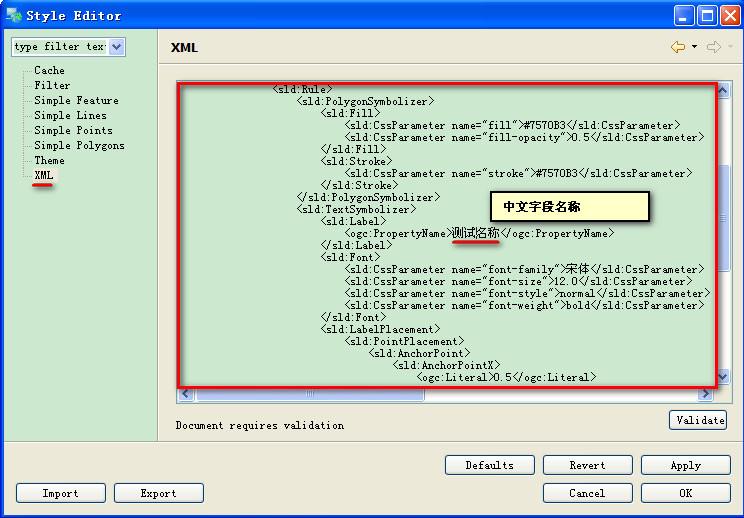Click the <sld:PointPlacement> tag line
This screenshot has width=744, height=518.
pyautogui.click(x=404, y=342)
